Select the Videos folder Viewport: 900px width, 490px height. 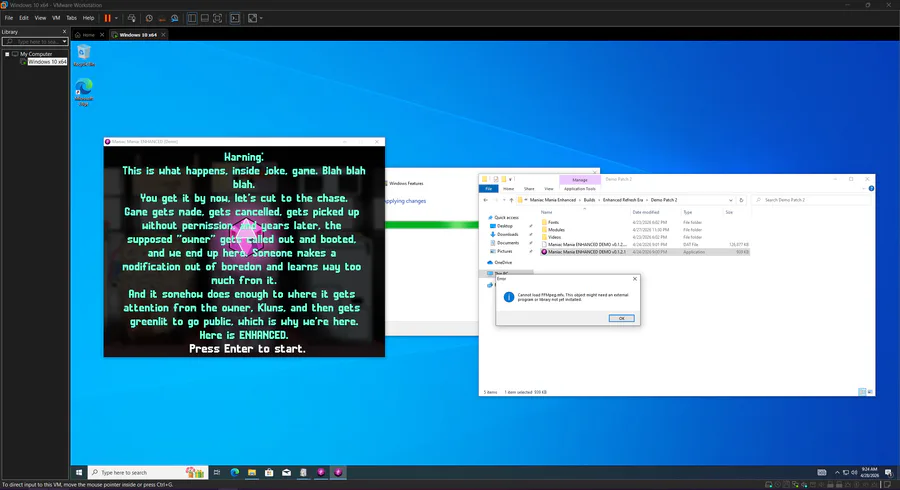pos(554,238)
